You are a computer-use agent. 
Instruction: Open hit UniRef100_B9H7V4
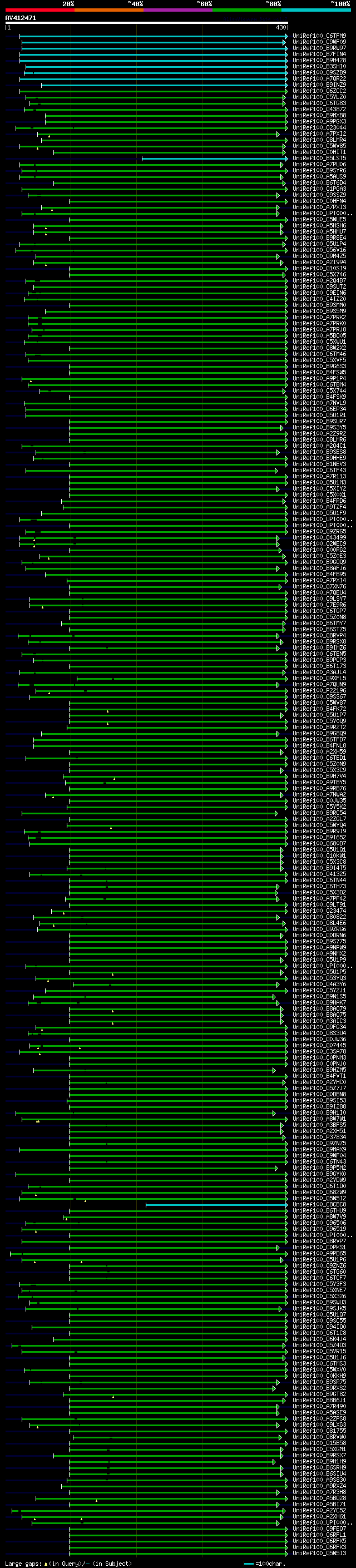319,776
